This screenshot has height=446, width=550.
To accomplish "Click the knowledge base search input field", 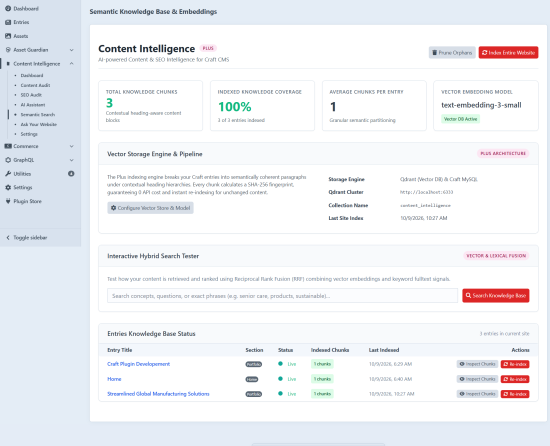I will tap(282, 296).
